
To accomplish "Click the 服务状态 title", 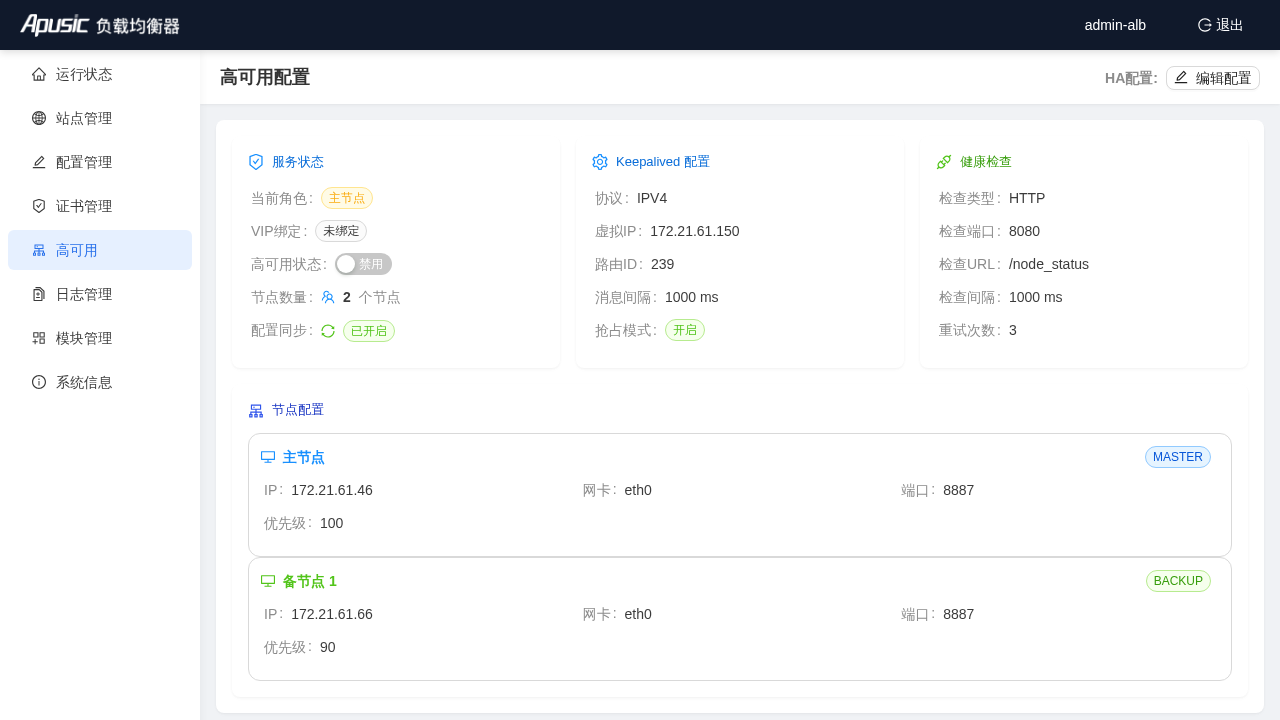I will (x=298, y=162).
